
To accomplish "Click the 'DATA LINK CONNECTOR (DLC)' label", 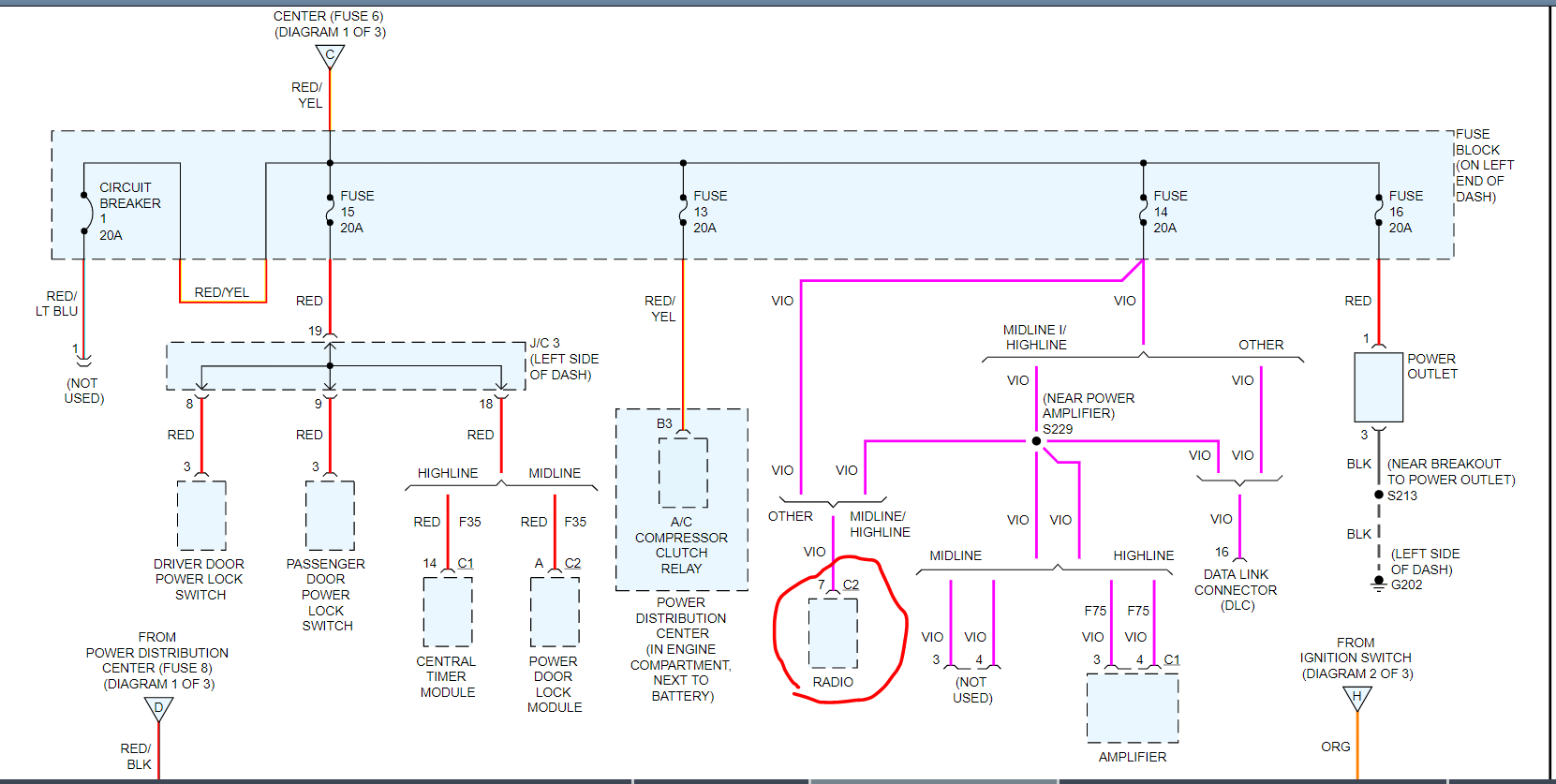I will tap(1236, 590).
